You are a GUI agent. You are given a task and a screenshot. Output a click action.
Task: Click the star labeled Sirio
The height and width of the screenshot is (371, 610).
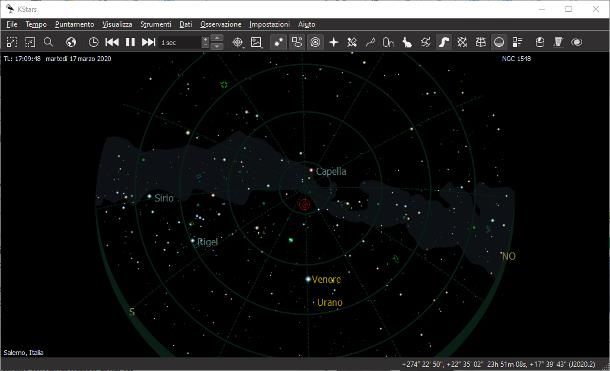point(149,196)
